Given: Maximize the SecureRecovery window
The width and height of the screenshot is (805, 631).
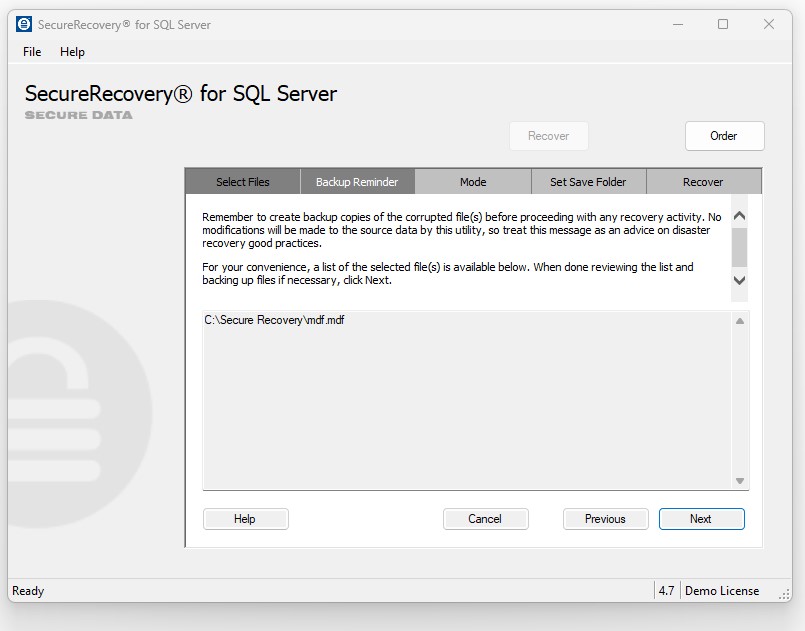Looking at the screenshot, I should tap(723, 24).
